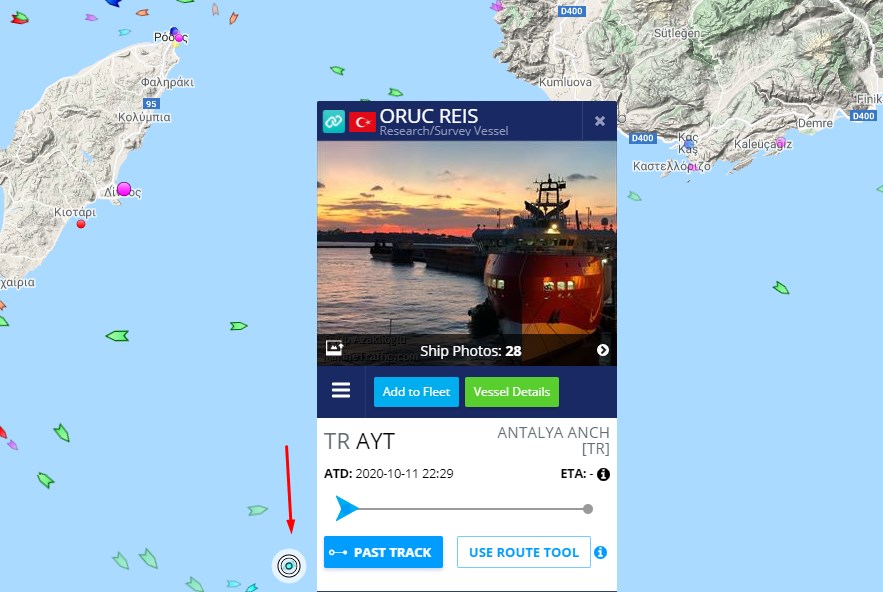Click the teal link icon beside vessel name
The height and width of the screenshot is (592, 883).
point(333,121)
